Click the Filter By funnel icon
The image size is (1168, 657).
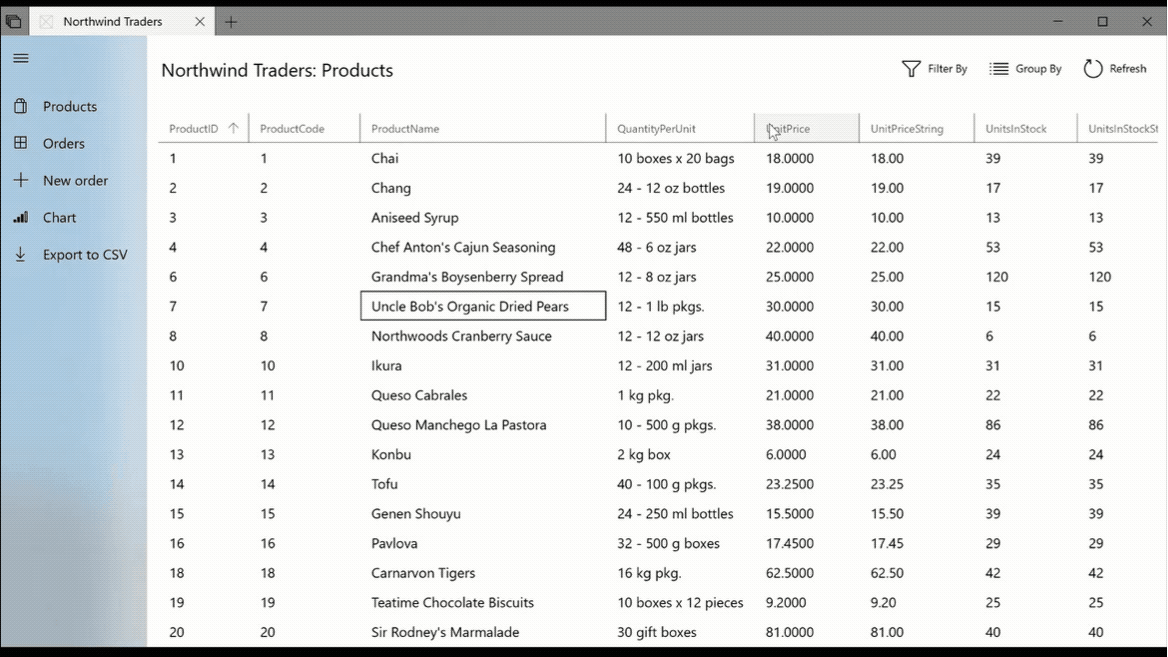(910, 68)
